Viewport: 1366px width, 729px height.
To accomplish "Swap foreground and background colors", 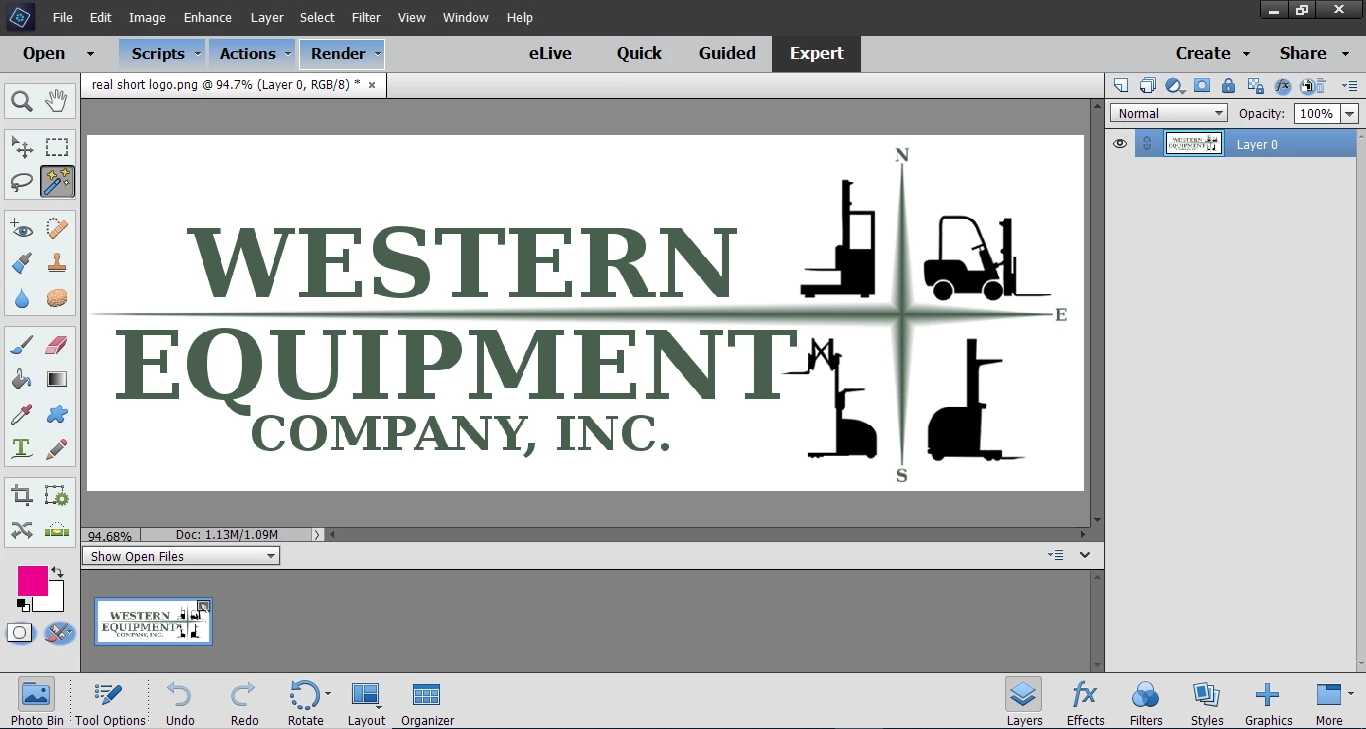I will [57, 573].
